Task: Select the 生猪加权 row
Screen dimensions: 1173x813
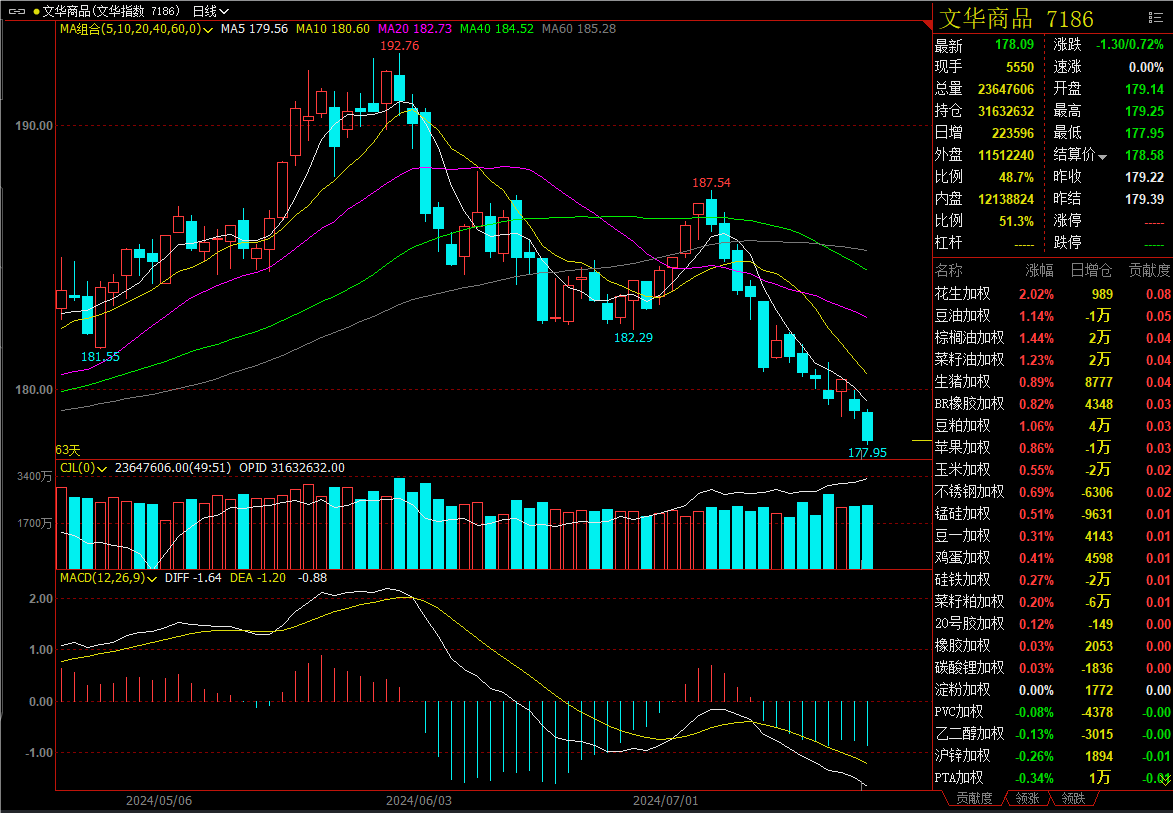Action: coord(1053,381)
